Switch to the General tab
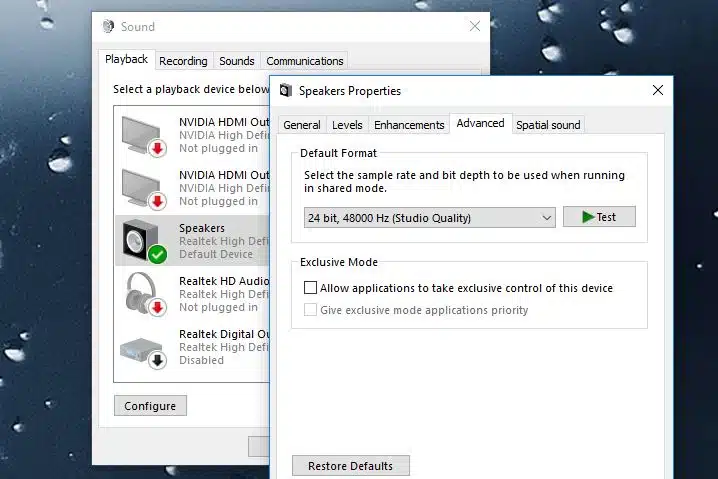718x479 pixels. 302,125
